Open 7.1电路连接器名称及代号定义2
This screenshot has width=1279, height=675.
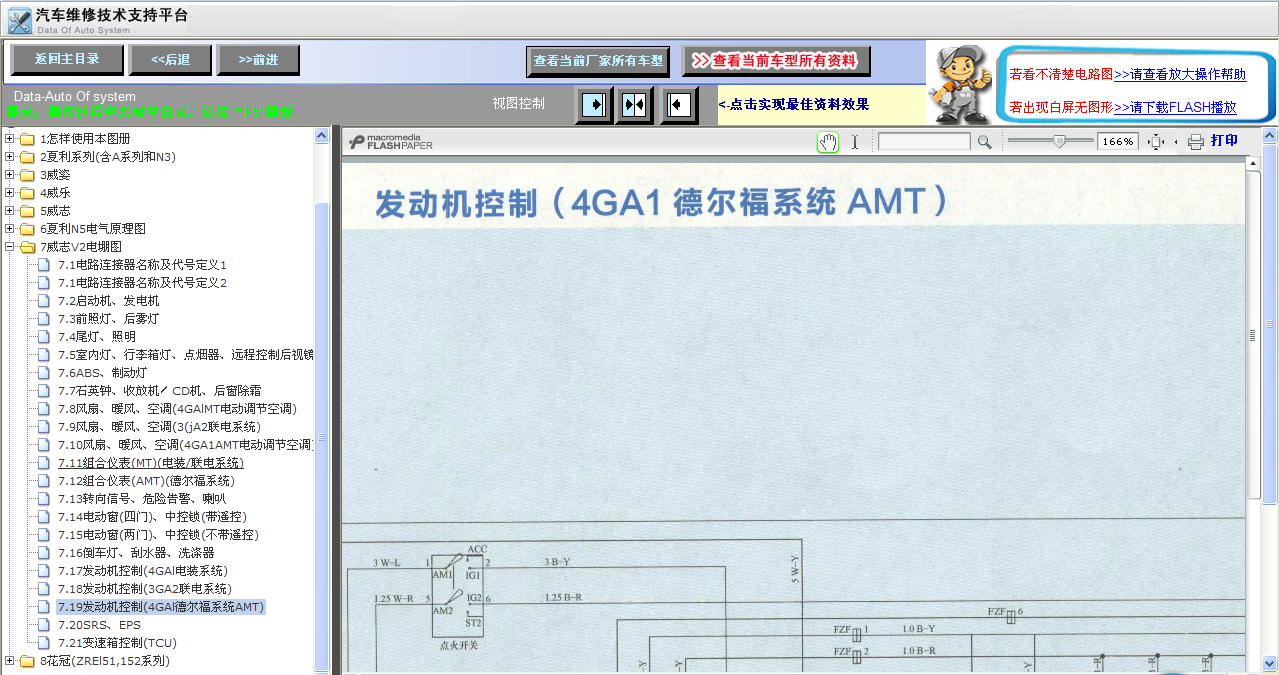(142, 283)
